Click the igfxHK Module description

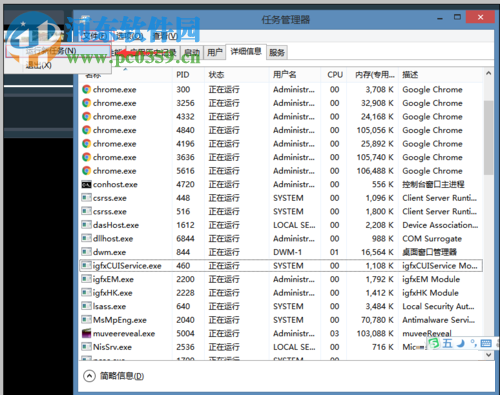[x=430, y=293]
